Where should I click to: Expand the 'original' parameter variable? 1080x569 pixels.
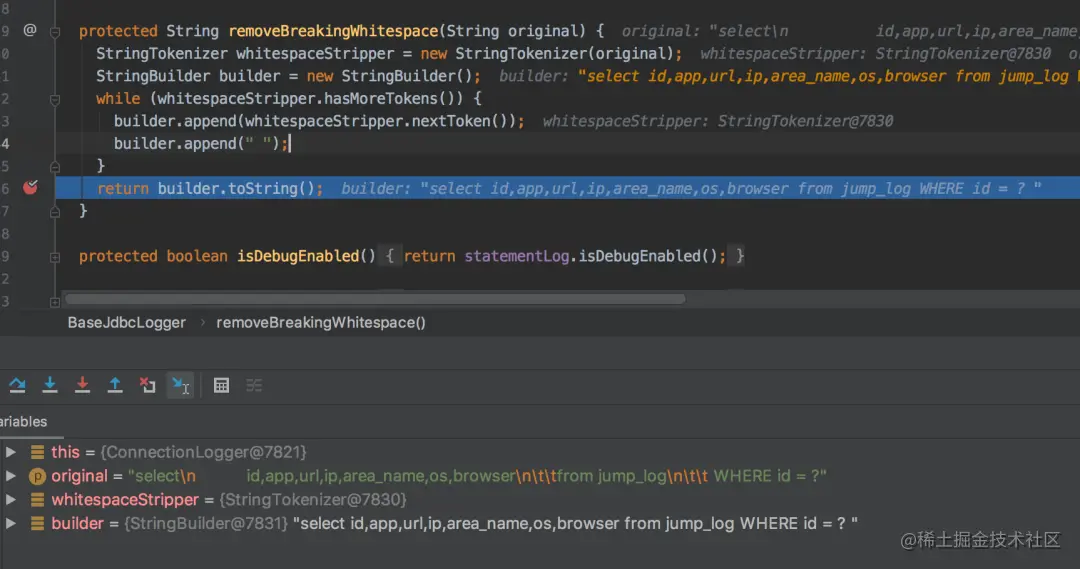point(11,475)
